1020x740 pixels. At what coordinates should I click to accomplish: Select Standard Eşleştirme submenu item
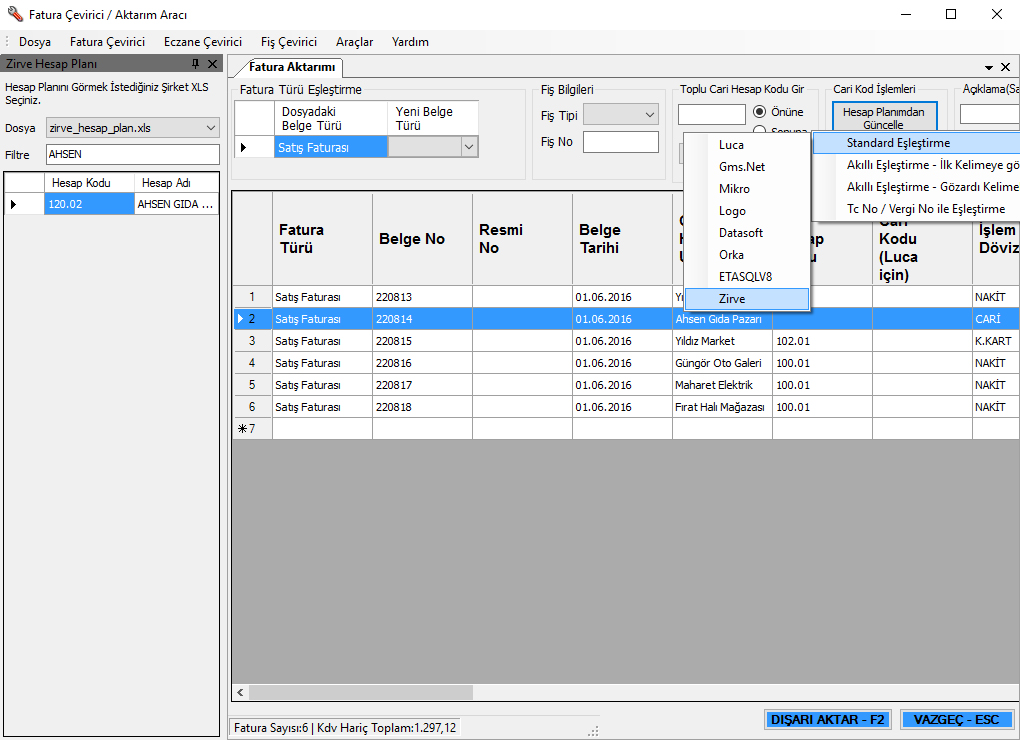pos(917,143)
